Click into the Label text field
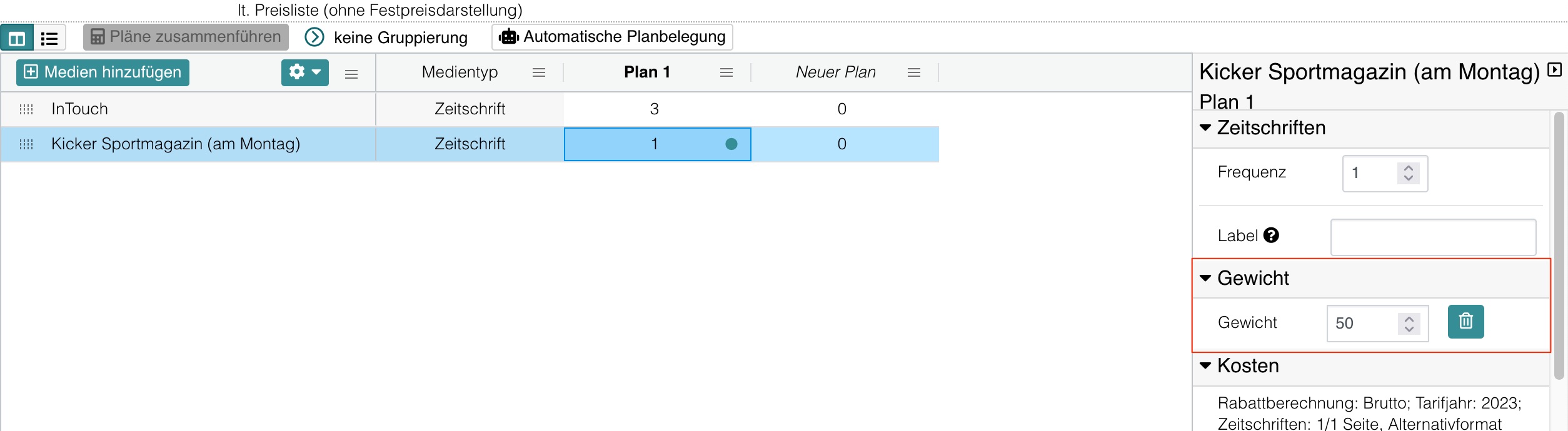This screenshot has height=431, width=1568. pyautogui.click(x=1433, y=237)
